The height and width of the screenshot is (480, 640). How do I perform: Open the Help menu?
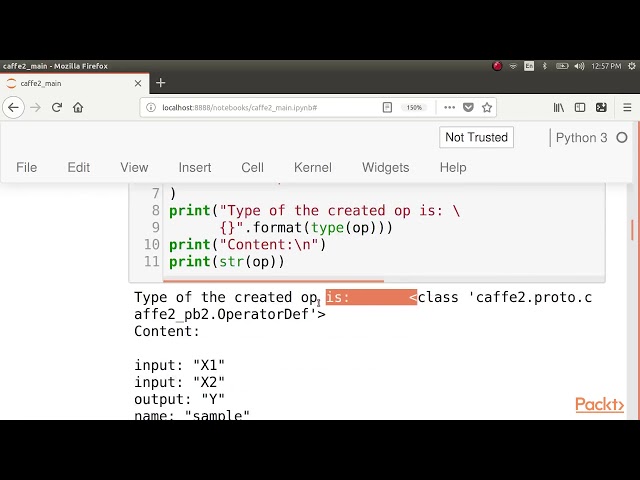click(x=453, y=167)
